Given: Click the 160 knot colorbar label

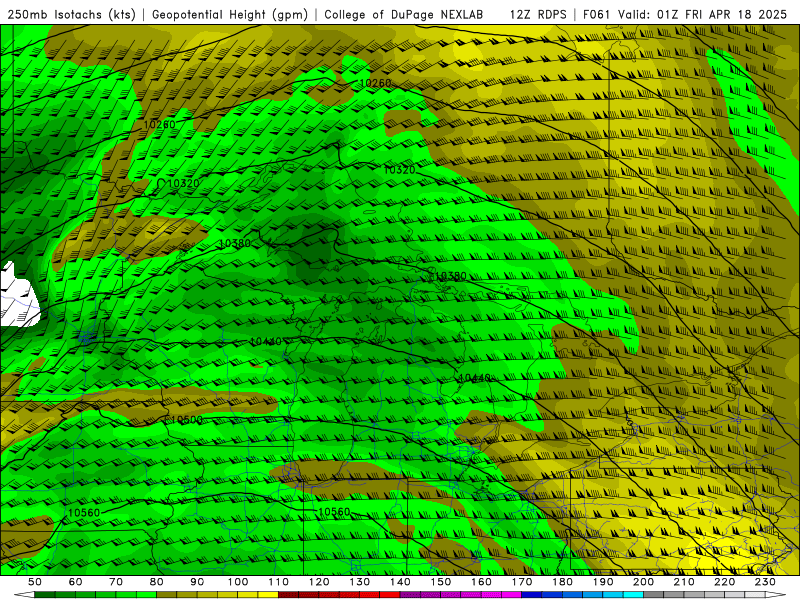Looking at the screenshot, I should 481,582.
